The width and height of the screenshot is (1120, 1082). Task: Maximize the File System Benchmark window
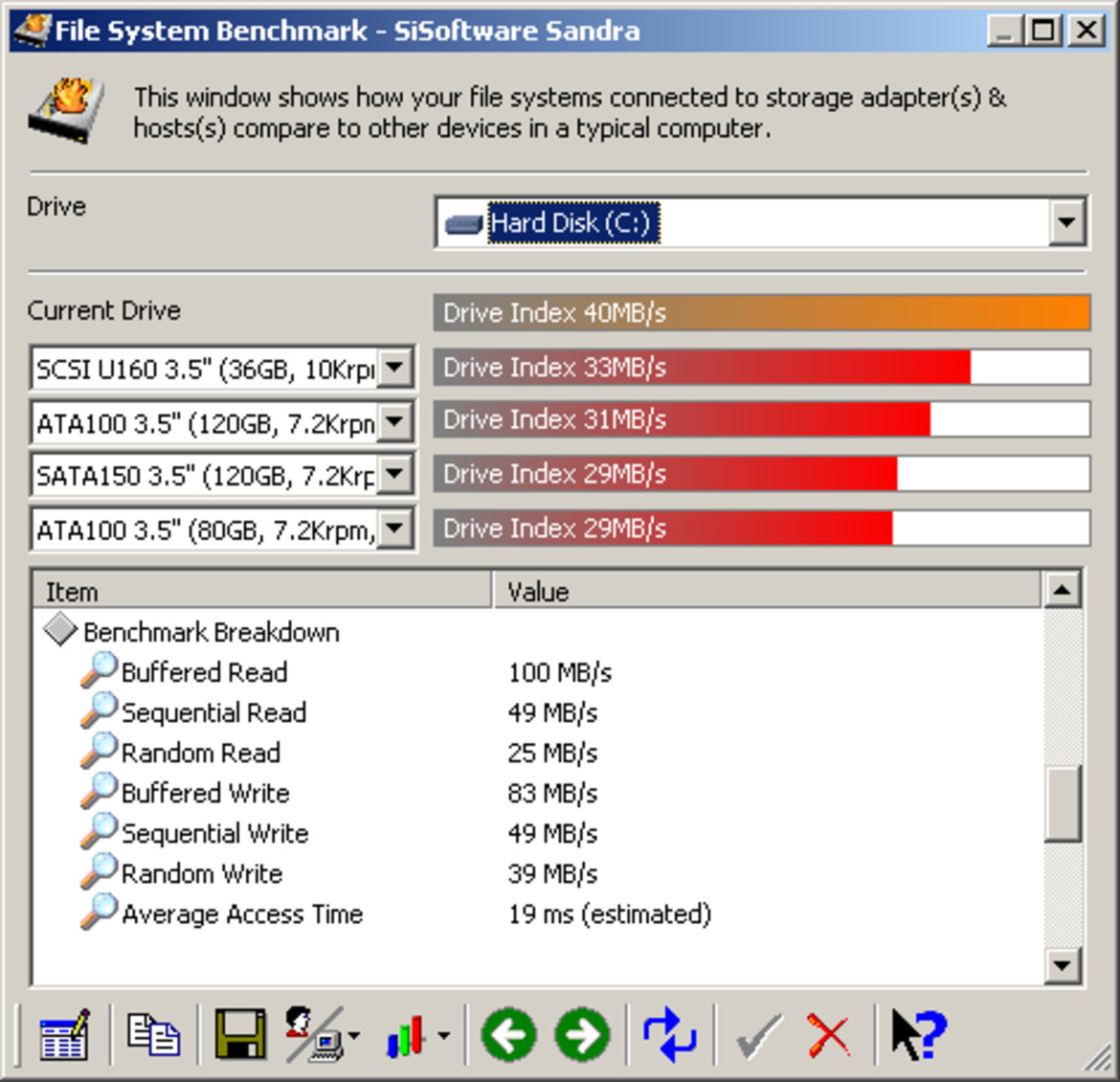coord(1043,30)
